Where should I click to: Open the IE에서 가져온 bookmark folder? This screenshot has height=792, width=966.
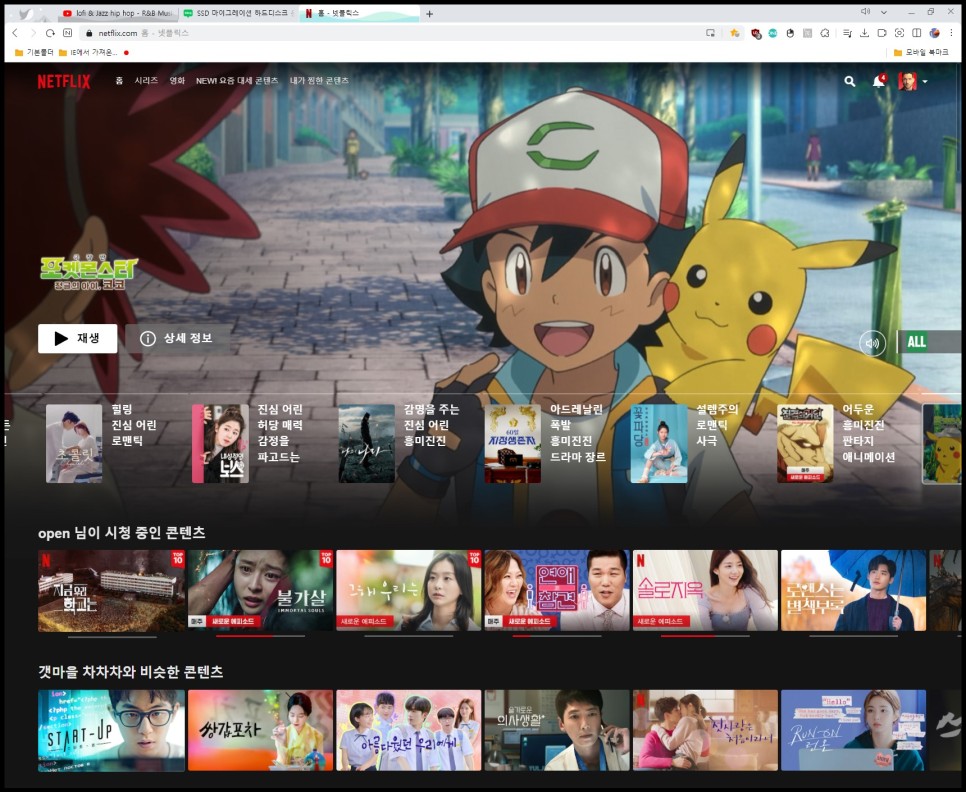88,52
